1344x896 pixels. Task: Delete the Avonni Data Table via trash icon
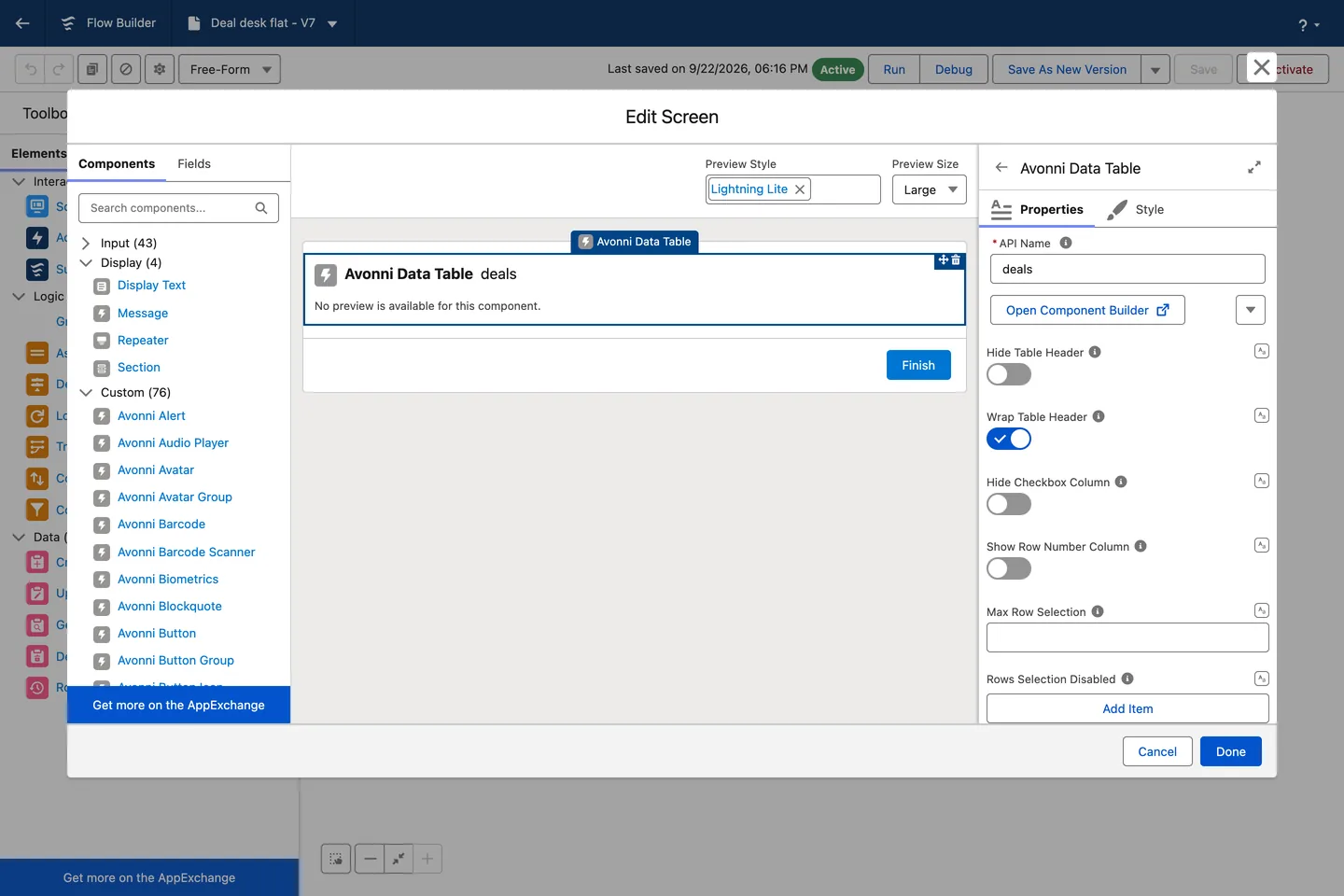tap(956, 260)
